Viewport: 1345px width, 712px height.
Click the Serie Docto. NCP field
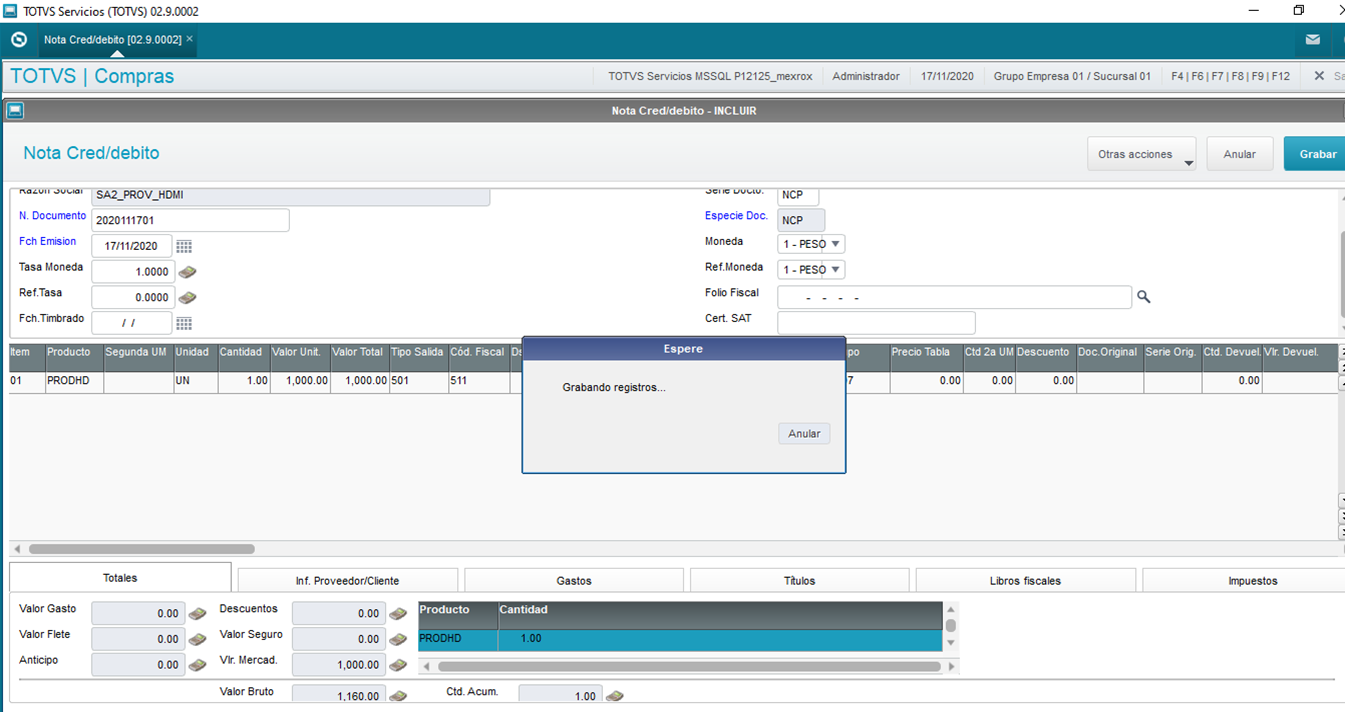[798, 195]
